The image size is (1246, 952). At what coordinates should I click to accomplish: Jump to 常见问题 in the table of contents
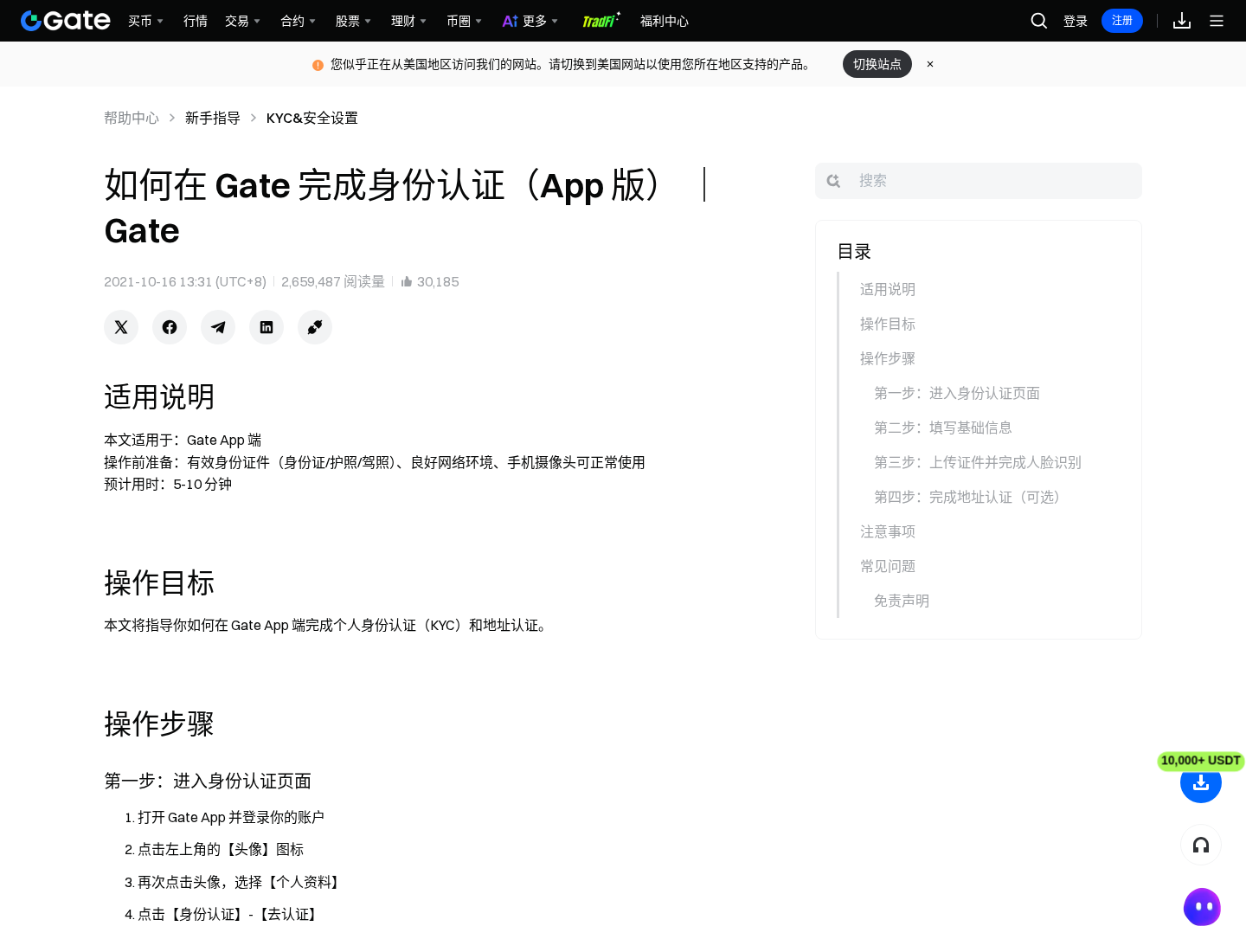(x=888, y=566)
